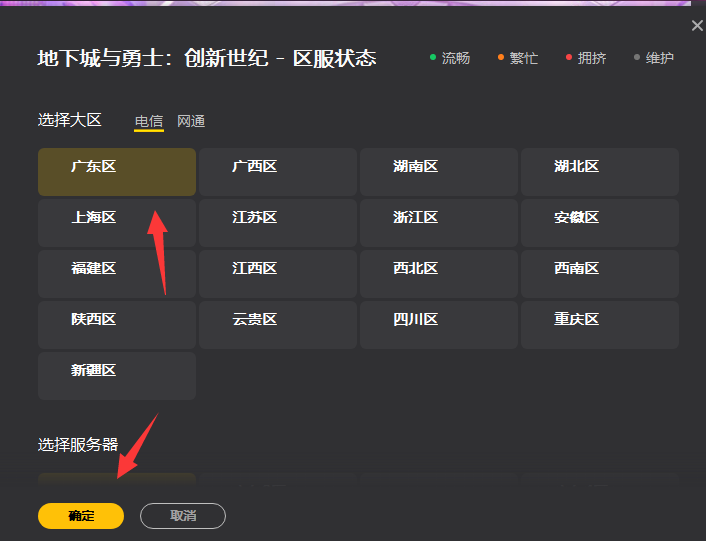
Task: Click the 繁忙 status legend
Action: pyautogui.click(x=518, y=58)
